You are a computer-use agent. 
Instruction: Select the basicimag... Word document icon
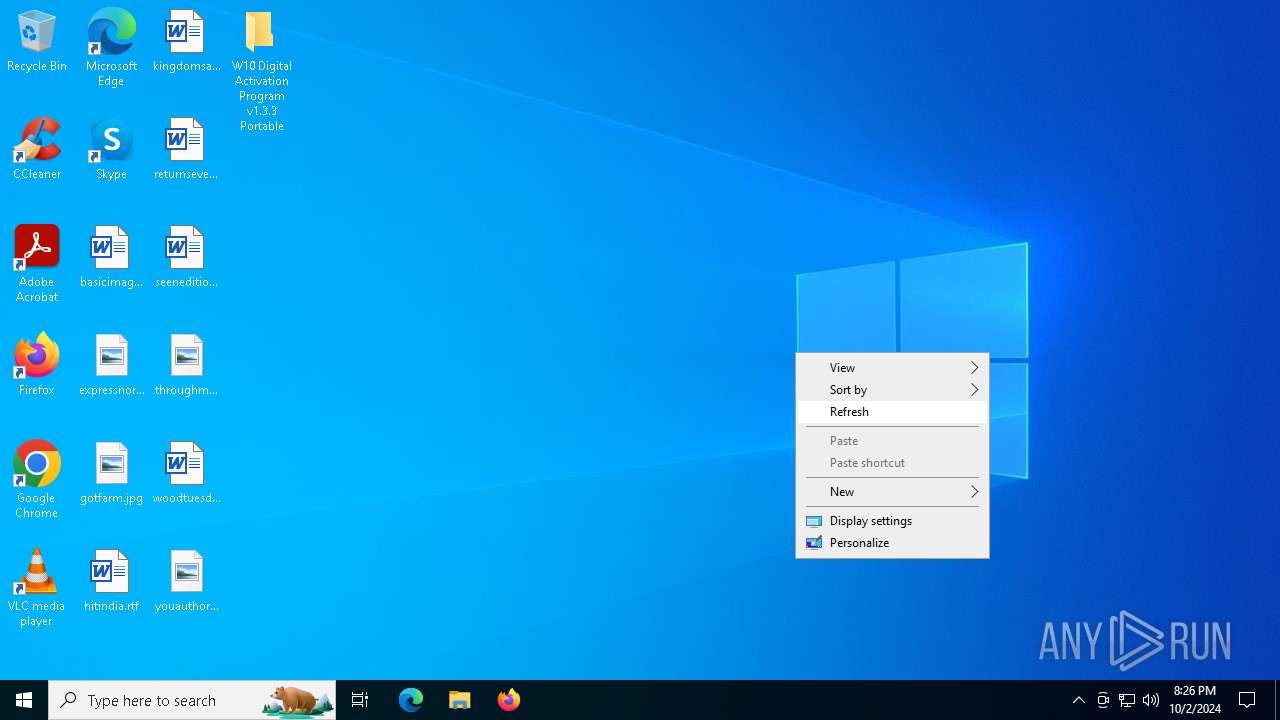pos(111,258)
